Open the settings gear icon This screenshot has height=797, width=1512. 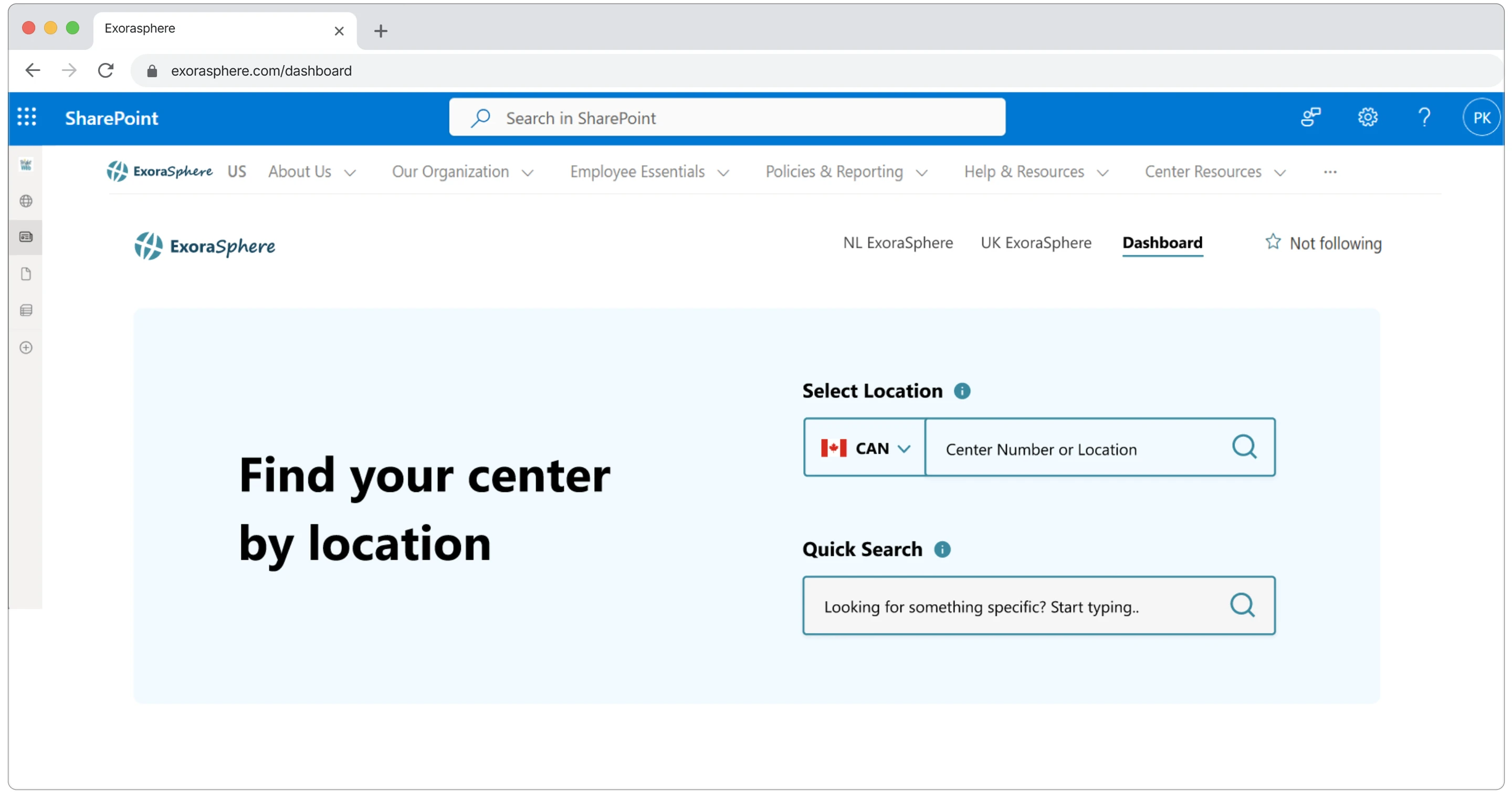(1367, 118)
